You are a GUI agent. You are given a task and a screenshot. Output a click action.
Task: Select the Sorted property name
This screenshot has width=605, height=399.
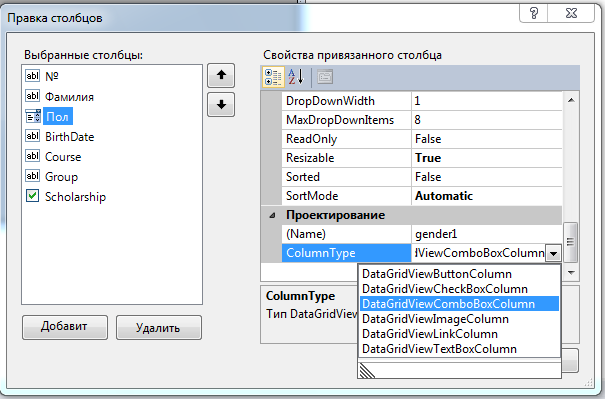(346, 177)
